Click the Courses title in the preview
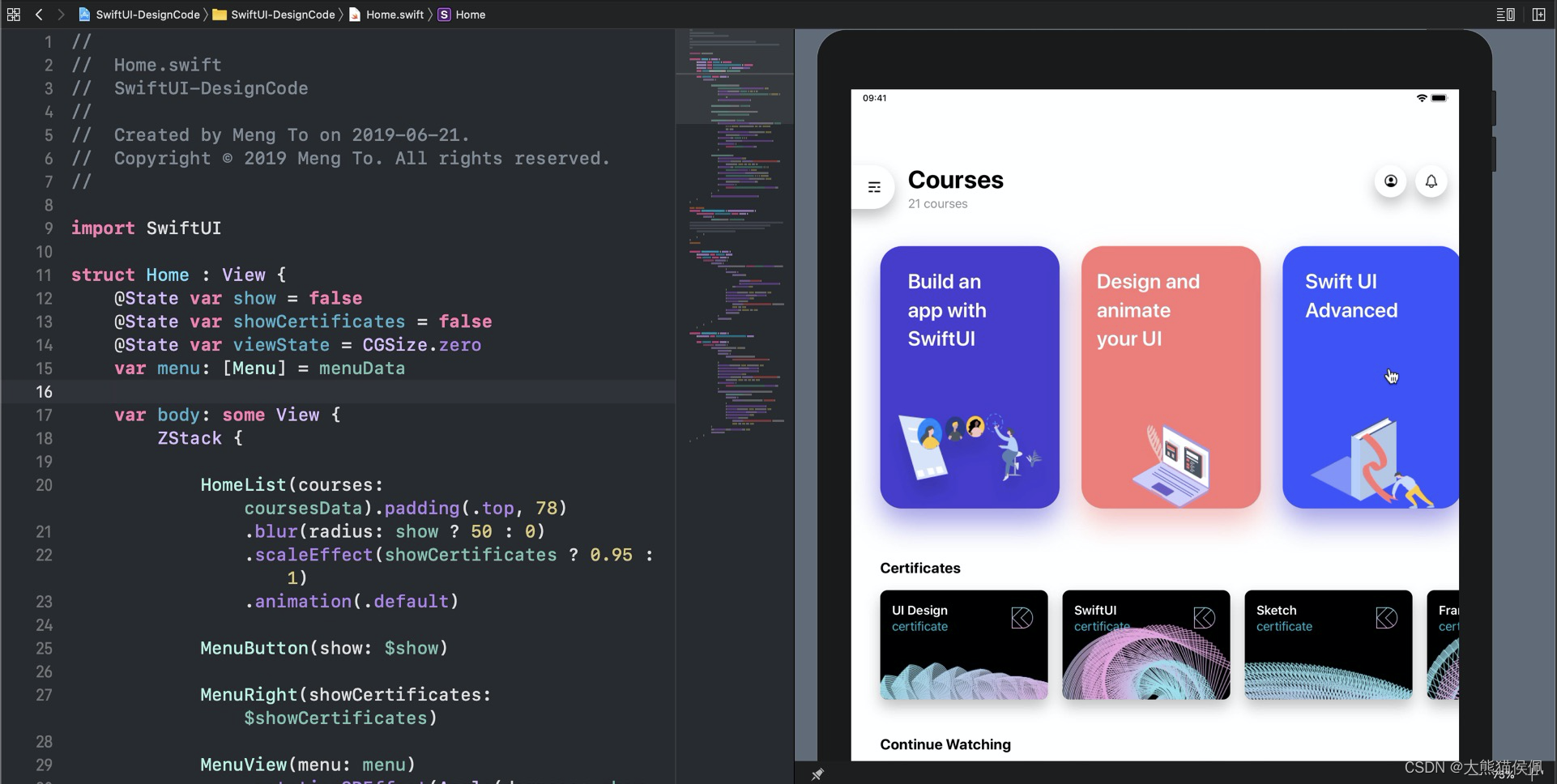This screenshot has height=784, width=1557. pyautogui.click(x=955, y=180)
